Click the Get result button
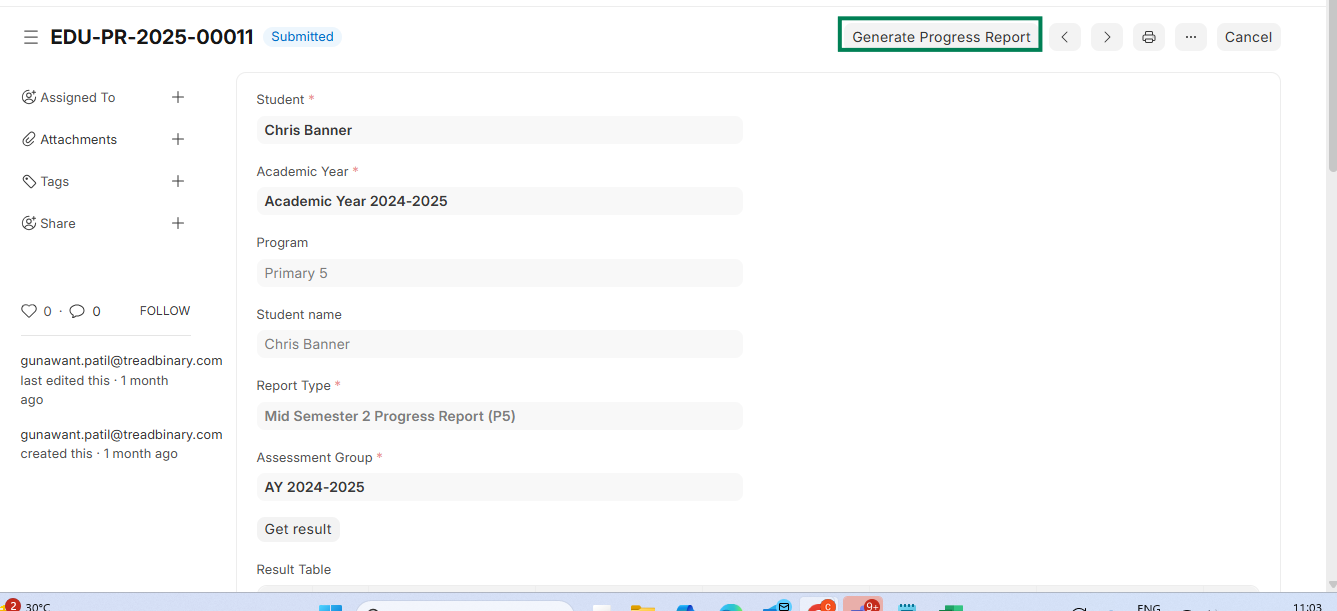The image size is (1337, 611). click(298, 529)
